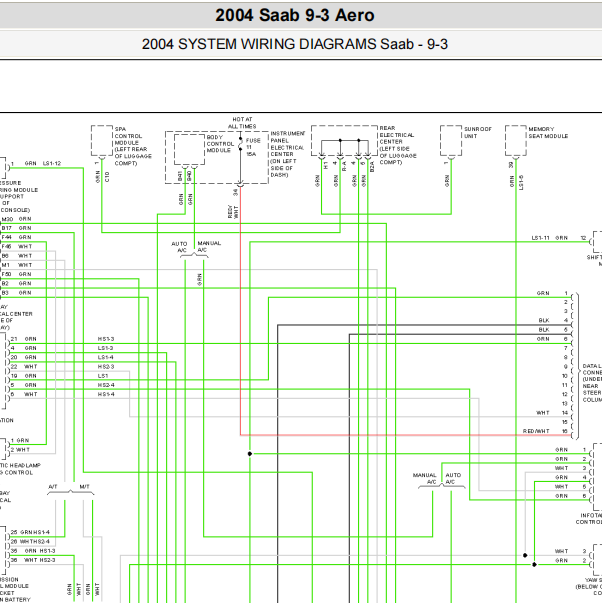Click the LS1 label on pin 19 row

coord(103,376)
